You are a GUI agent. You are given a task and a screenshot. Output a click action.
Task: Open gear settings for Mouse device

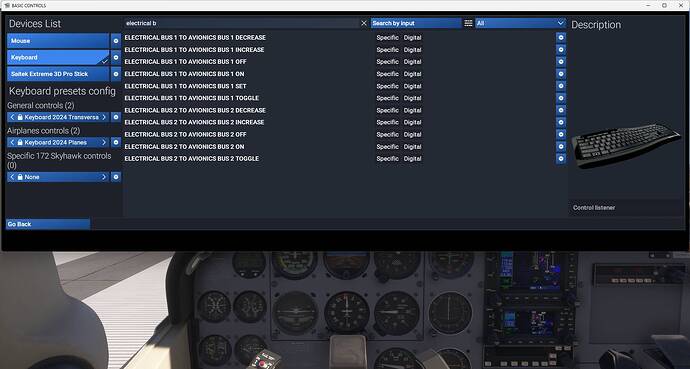tap(116, 41)
